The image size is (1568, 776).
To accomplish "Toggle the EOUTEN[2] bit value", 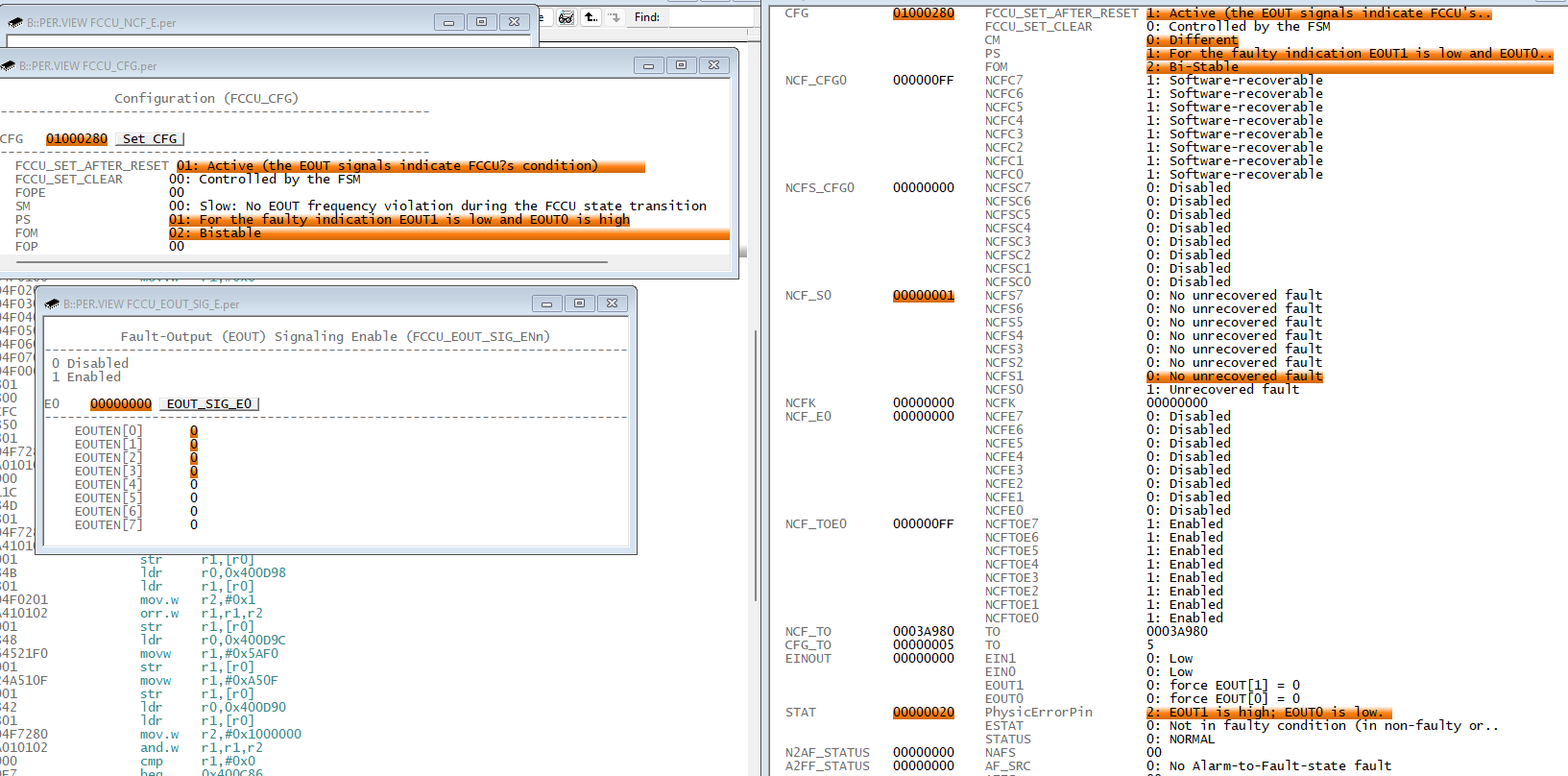I will pyautogui.click(x=194, y=458).
